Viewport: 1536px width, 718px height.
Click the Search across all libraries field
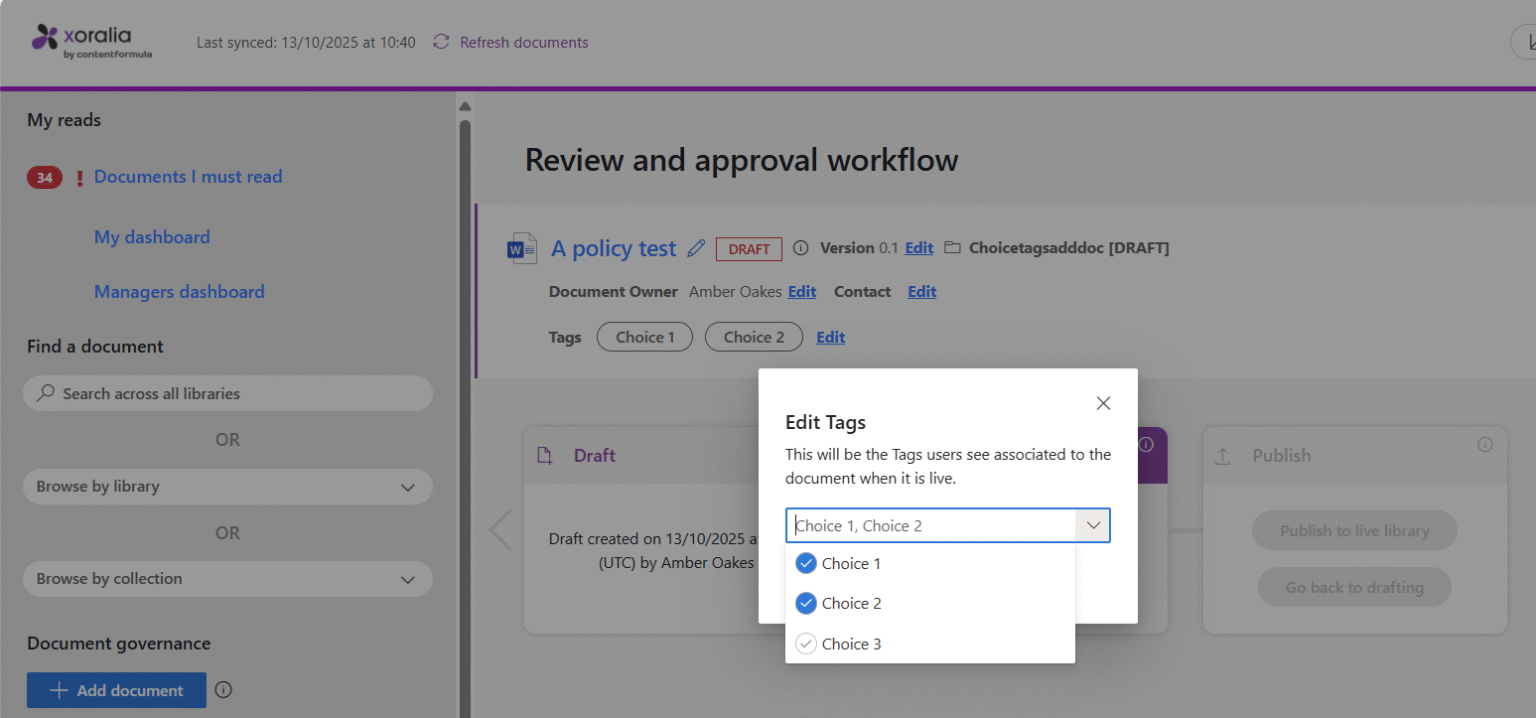pos(227,394)
